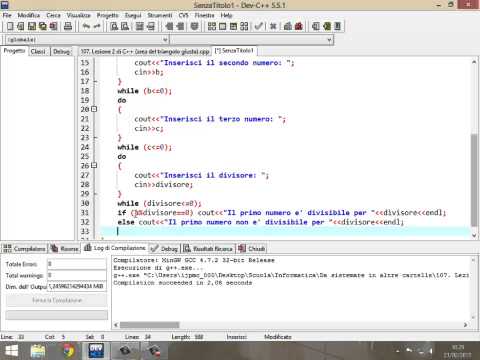The height and width of the screenshot is (360, 480).
Task: Save the current file using the floppy icon
Action: click(x=32, y=26)
